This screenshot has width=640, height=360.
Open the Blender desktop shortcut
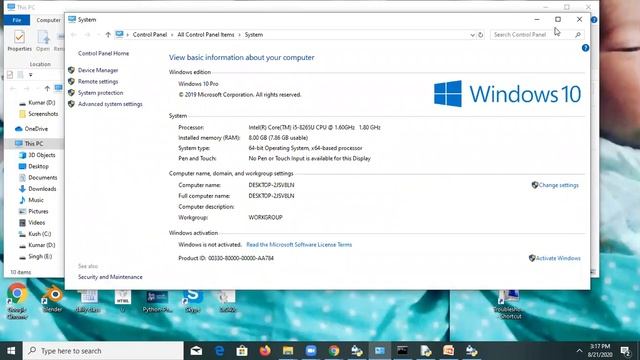point(53,299)
